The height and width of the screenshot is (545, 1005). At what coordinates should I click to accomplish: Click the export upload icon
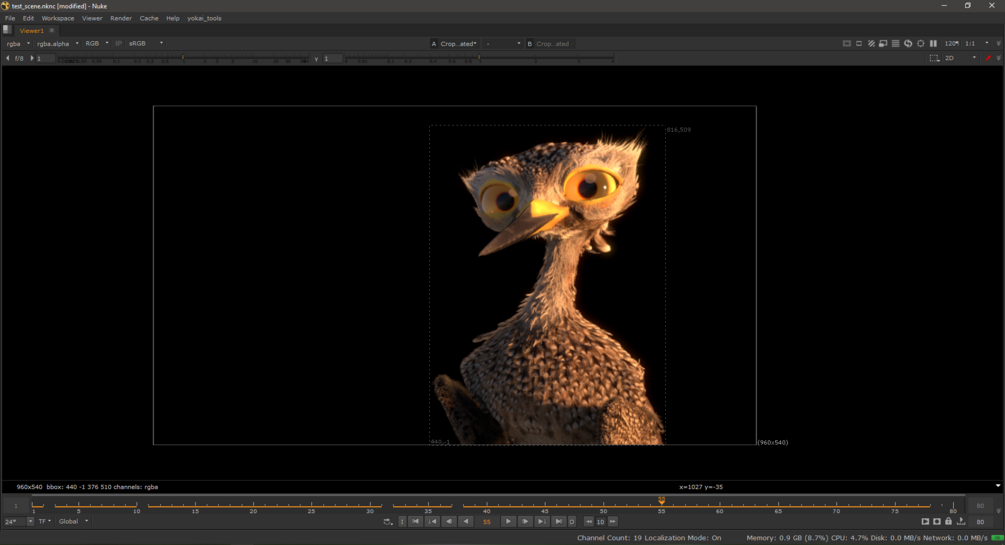tap(961, 521)
